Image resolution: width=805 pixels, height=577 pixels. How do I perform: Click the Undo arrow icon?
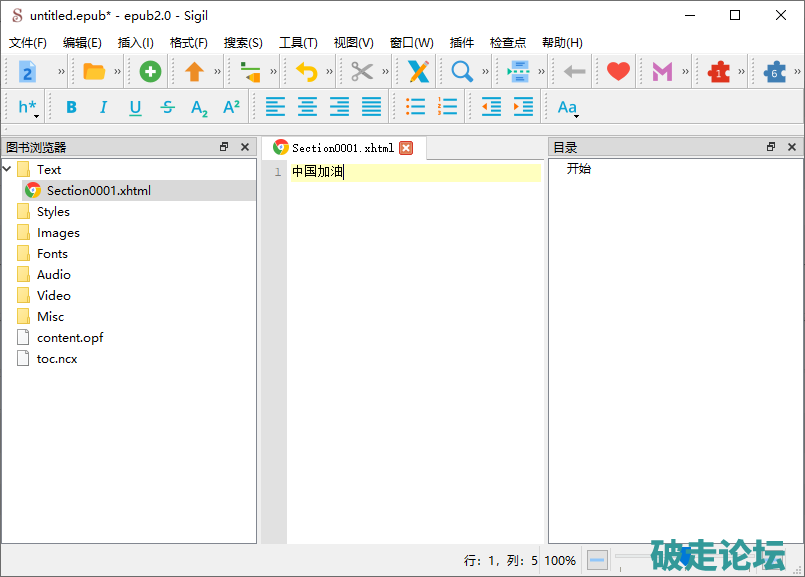pyautogui.click(x=306, y=71)
